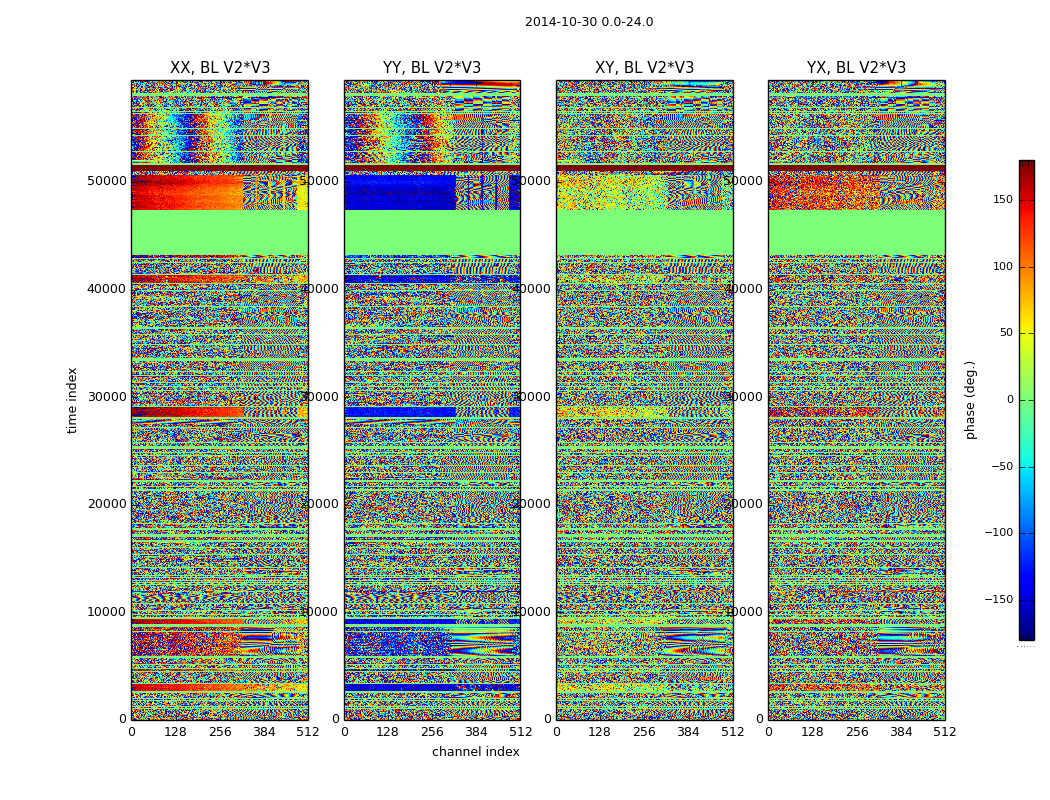Screen dimensions: 1050x800
Task: Click XX y-axis tick label 30000
Action: click(x=107, y=397)
